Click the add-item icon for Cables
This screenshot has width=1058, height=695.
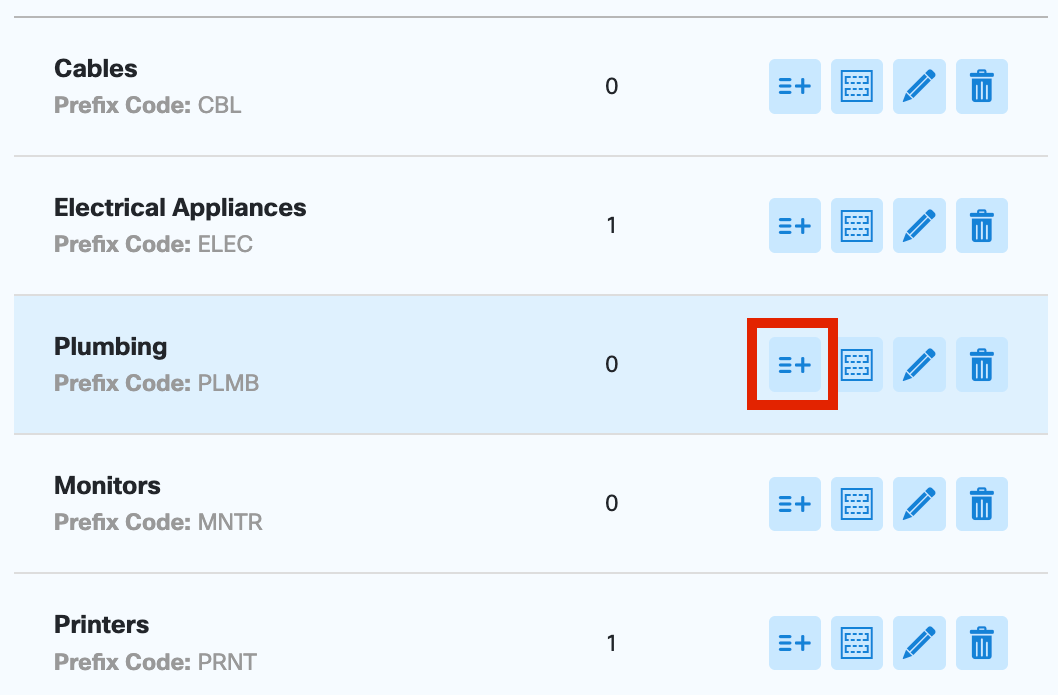pos(794,86)
